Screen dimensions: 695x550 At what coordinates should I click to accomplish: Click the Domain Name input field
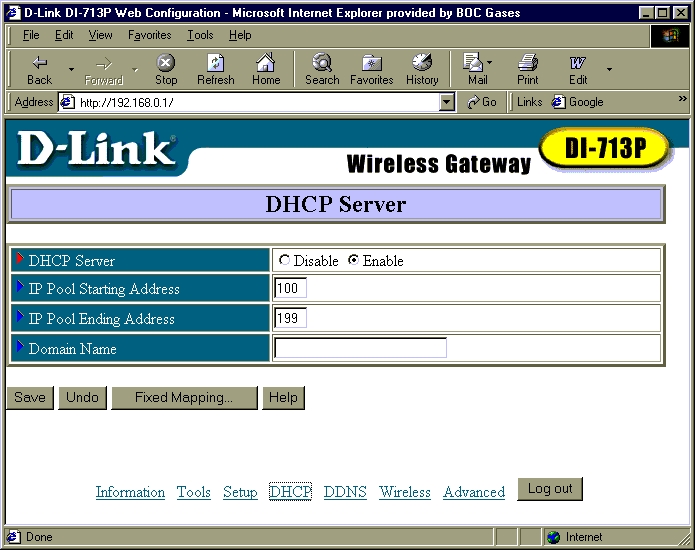tap(360, 349)
